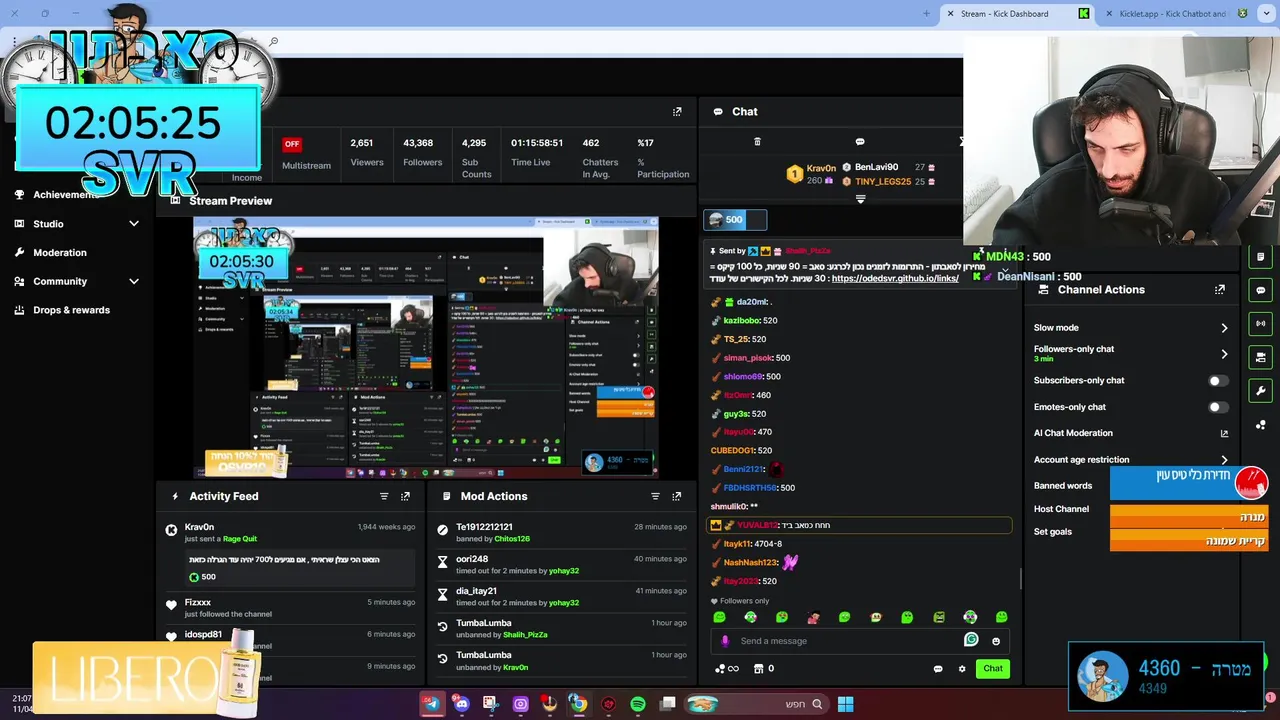Click the speech bubble icon under Chat title
The height and width of the screenshot is (720, 1280).
860,142
